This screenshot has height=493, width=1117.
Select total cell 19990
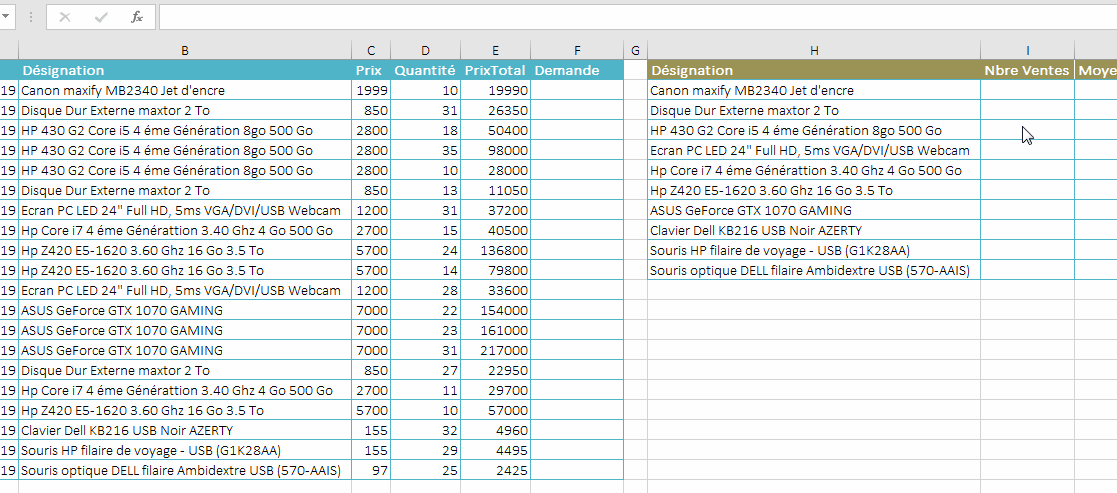point(495,90)
